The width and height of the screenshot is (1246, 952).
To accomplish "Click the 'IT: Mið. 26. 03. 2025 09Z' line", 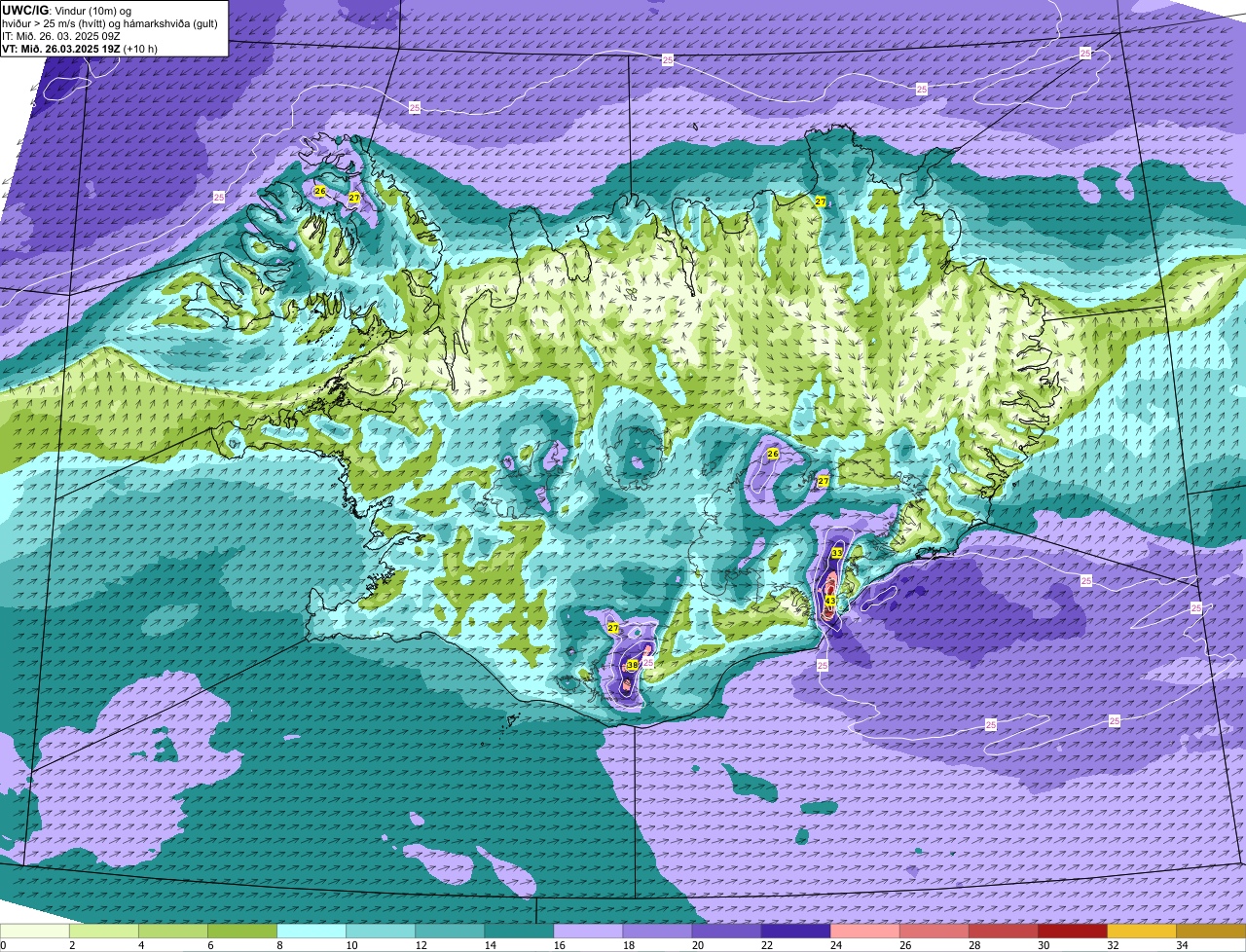I will 61,35.
